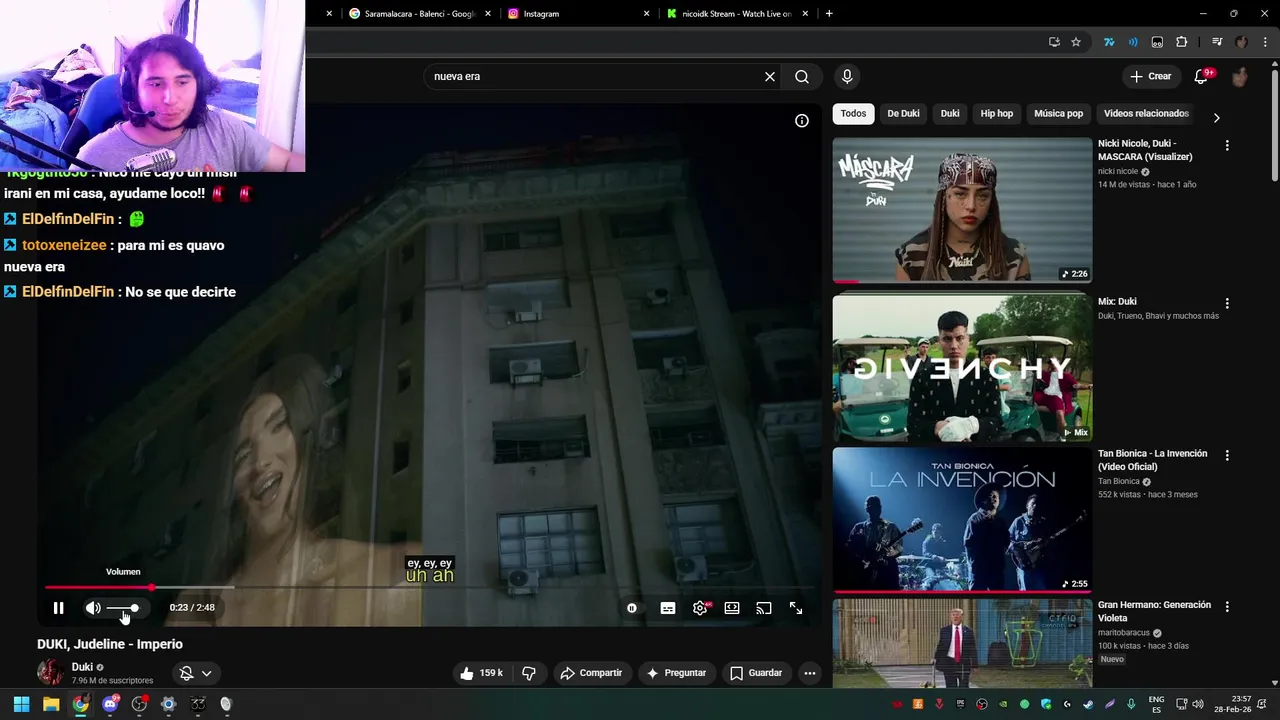The height and width of the screenshot is (720, 1280).
Task: Open the Crear menu
Action: click(x=1151, y=77)
